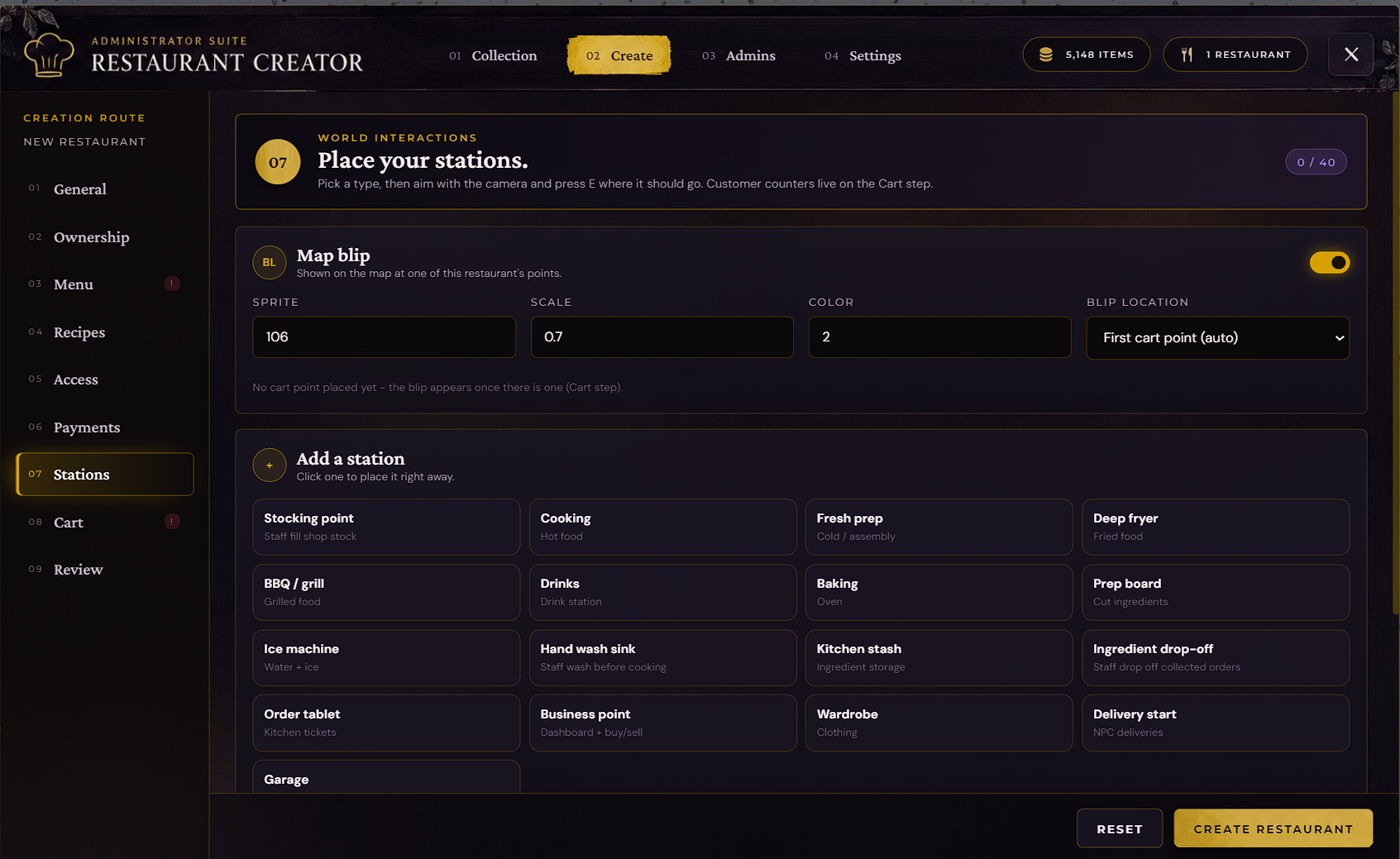This screenshot has height=859, width=1400.
Task: Navigate to the Recipes step
Action: (x=105, y=332)
